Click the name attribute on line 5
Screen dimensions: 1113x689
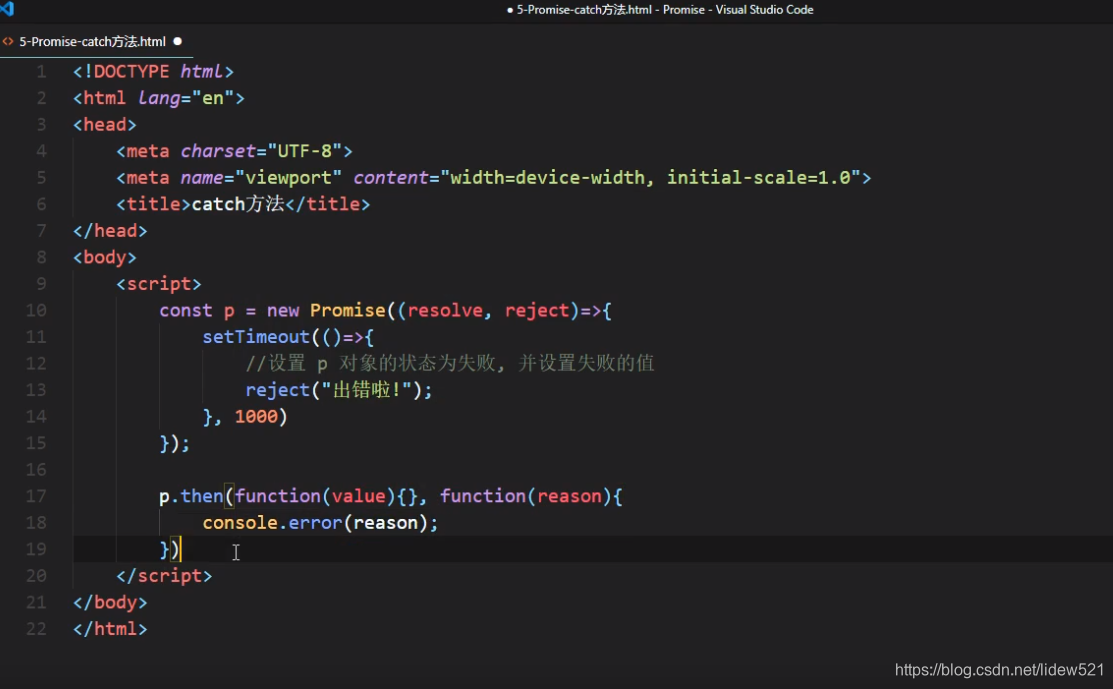[x=202, y=178]
